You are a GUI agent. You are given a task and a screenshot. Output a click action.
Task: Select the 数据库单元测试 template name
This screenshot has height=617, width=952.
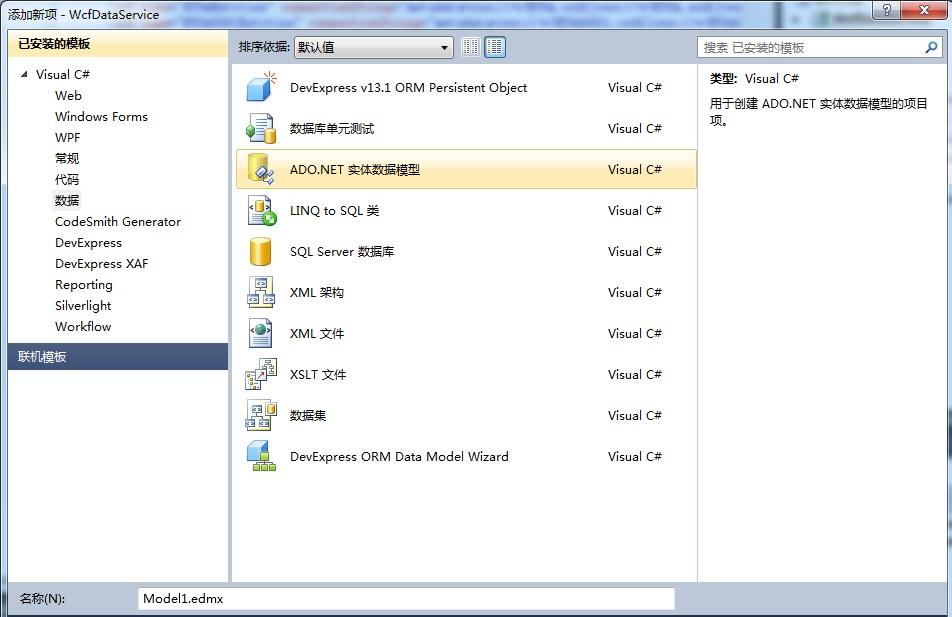point(332,129)
